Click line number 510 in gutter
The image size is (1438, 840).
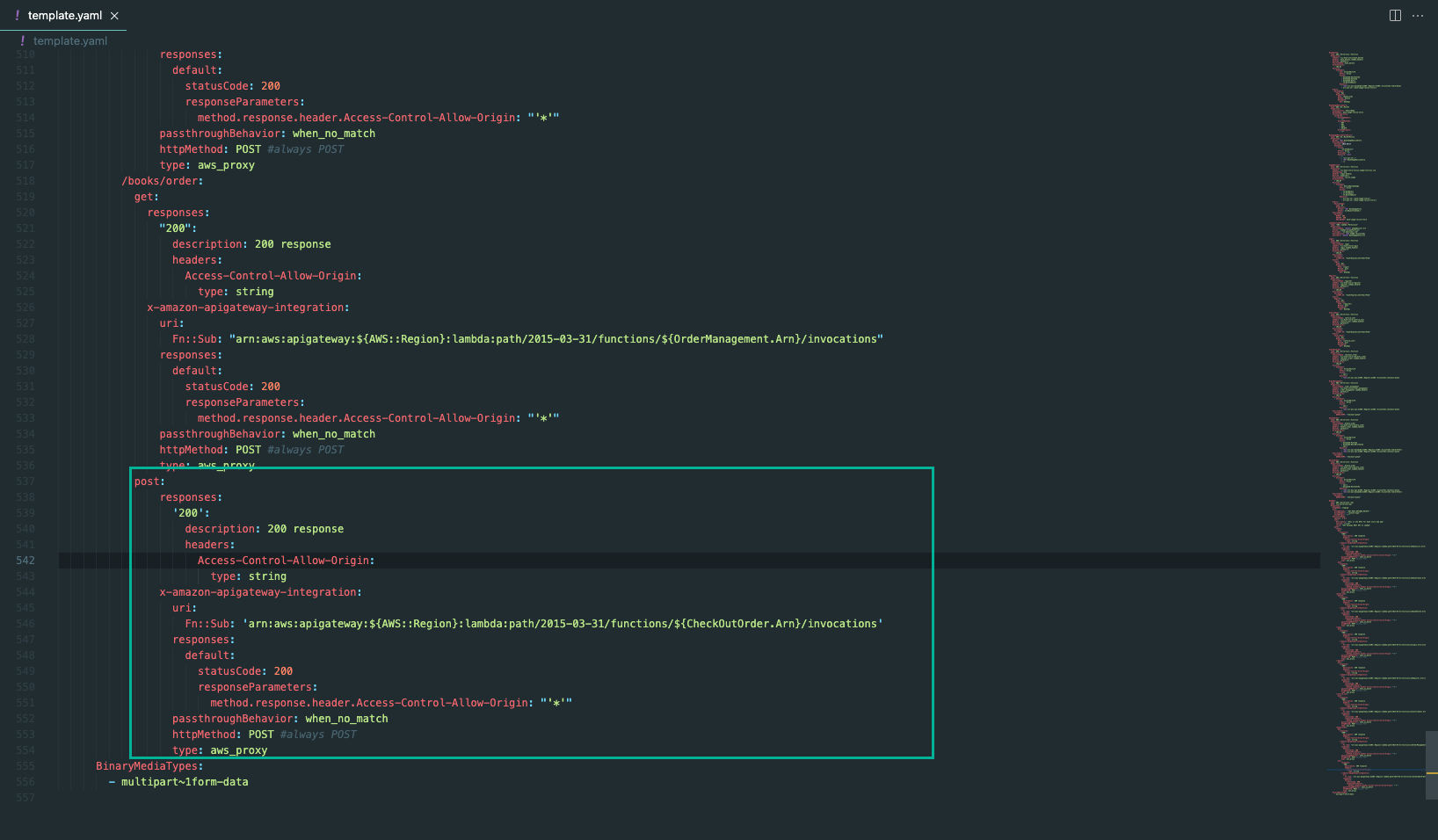[x=25, y=54]
